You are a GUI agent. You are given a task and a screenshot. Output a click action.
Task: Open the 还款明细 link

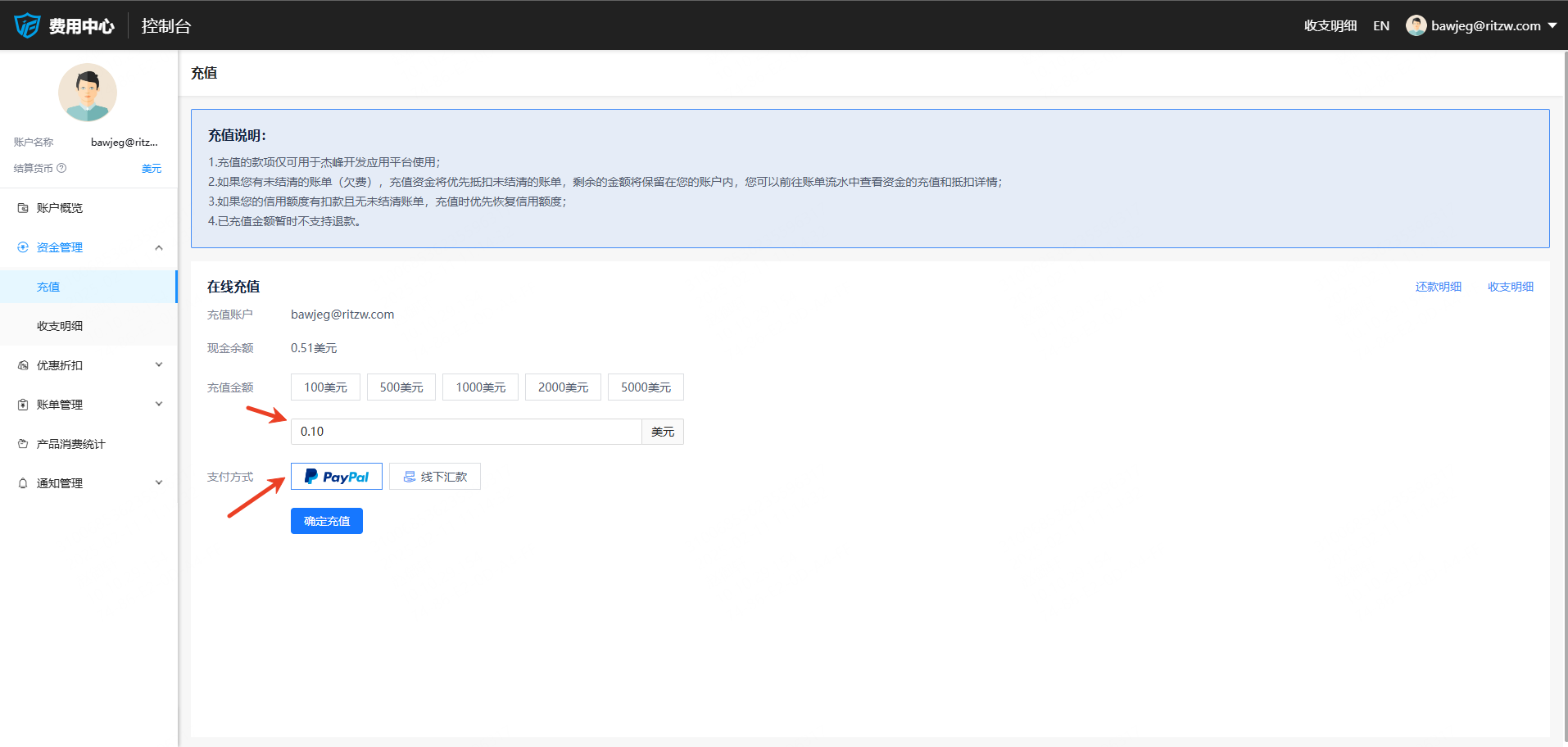(x=1438, y=287)
